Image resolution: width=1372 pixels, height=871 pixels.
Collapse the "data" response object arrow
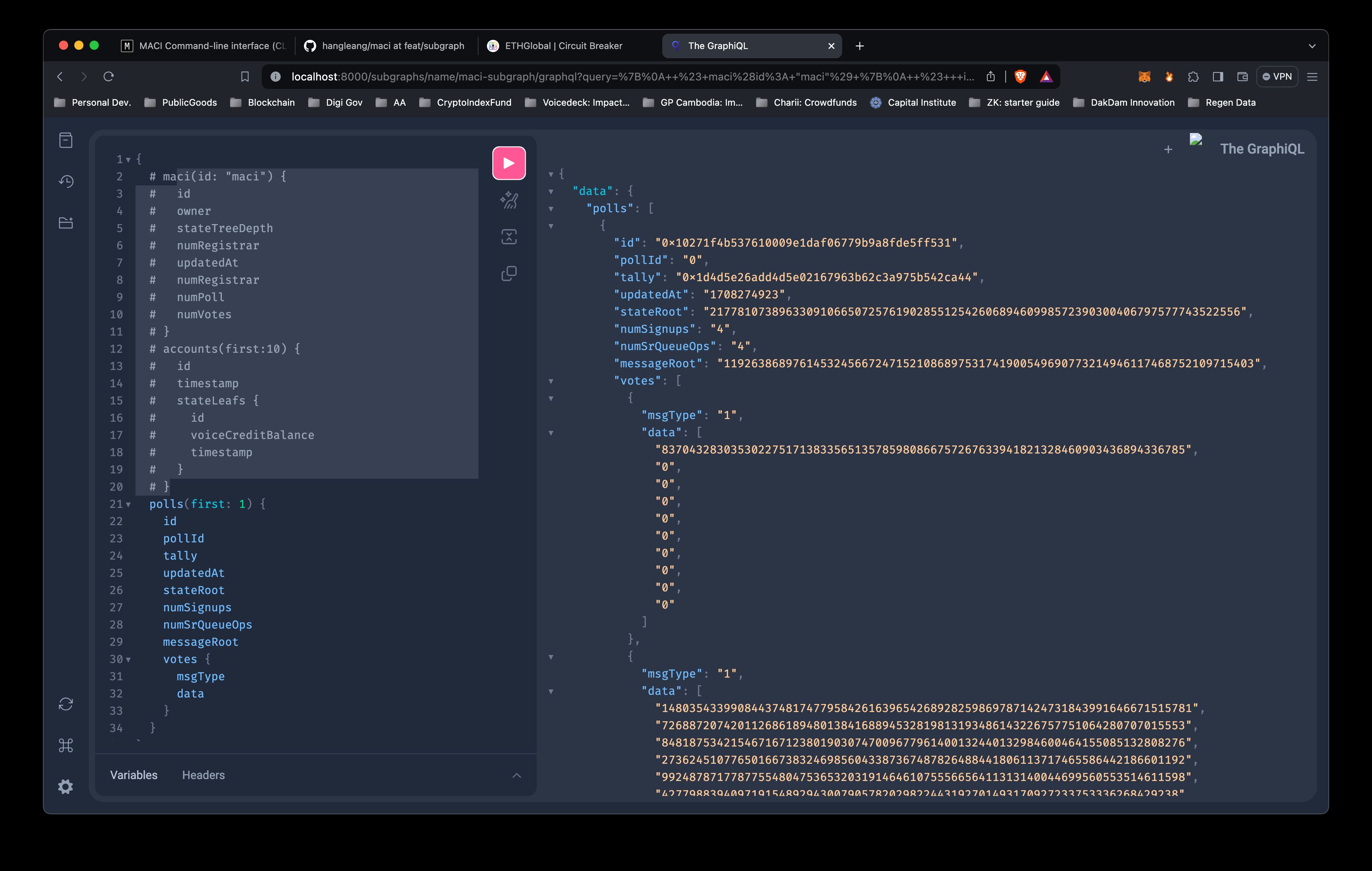(551, 192)
